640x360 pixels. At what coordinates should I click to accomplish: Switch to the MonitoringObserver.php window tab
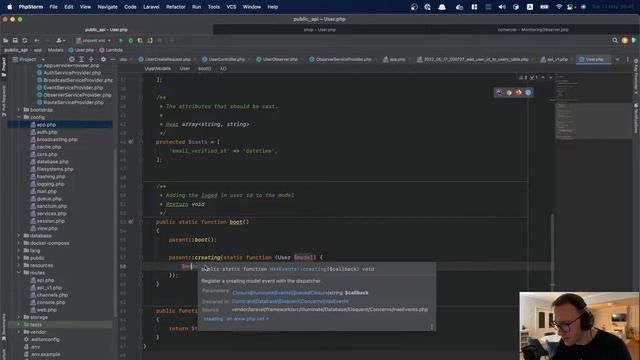pyautogui.click(x=533, y=30)
